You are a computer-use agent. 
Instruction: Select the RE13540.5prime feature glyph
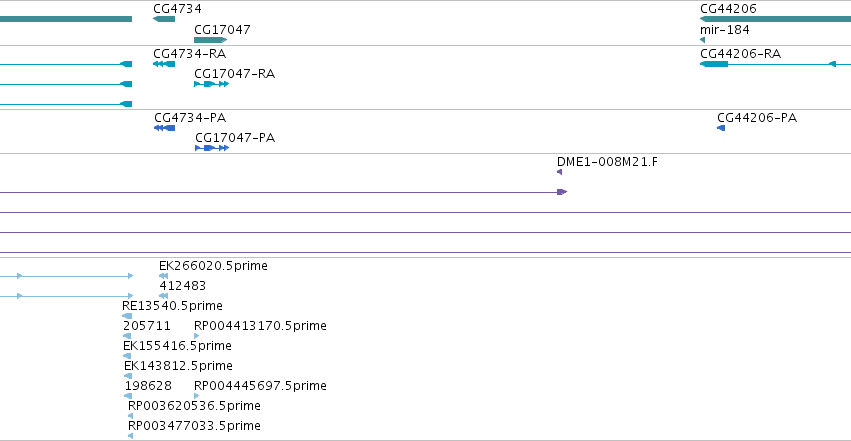127,316
